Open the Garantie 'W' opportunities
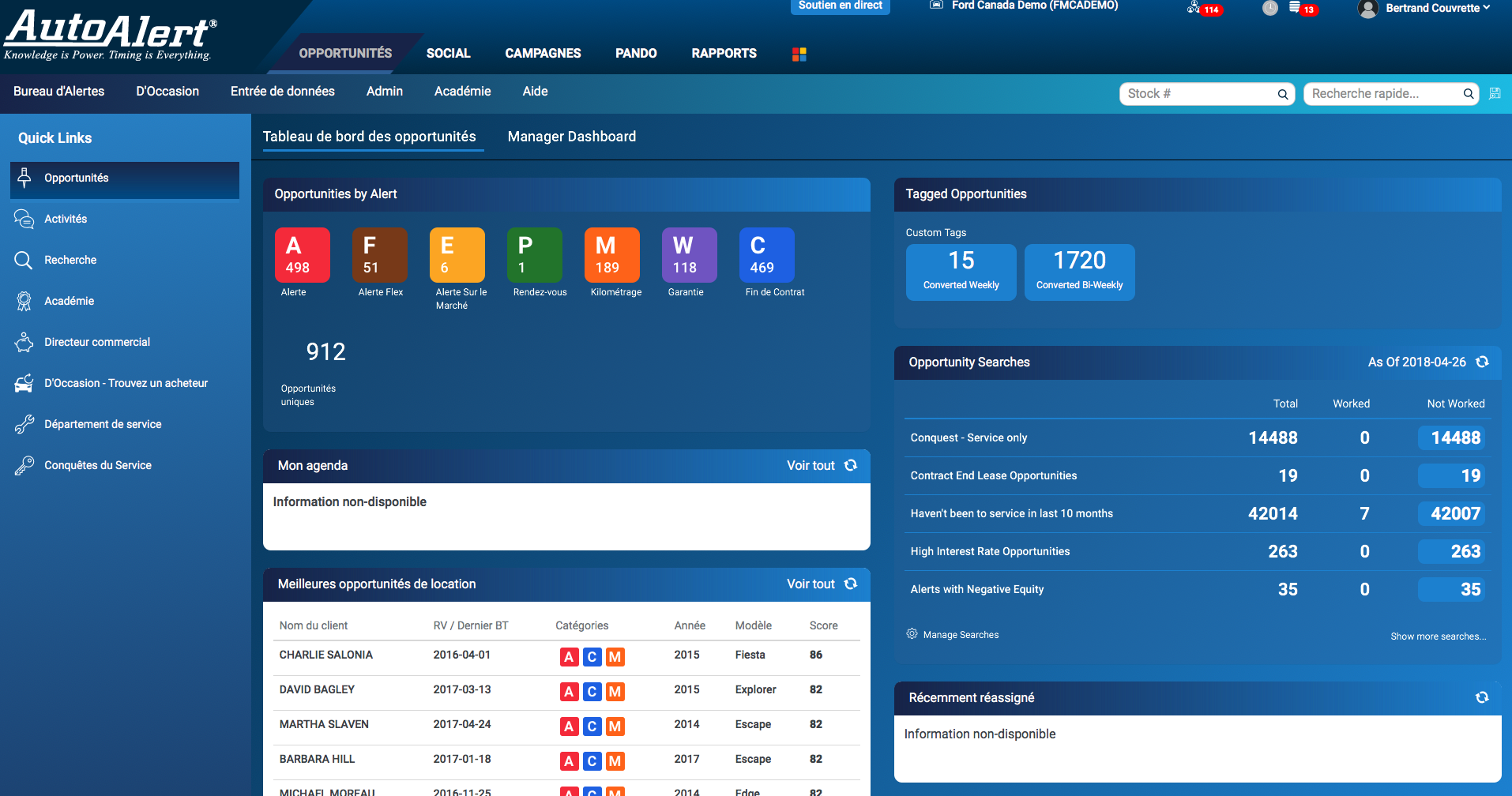Image resolution: width=1512 pixels, height=796 pixels. pyautogui.click(x=688, y=255)
